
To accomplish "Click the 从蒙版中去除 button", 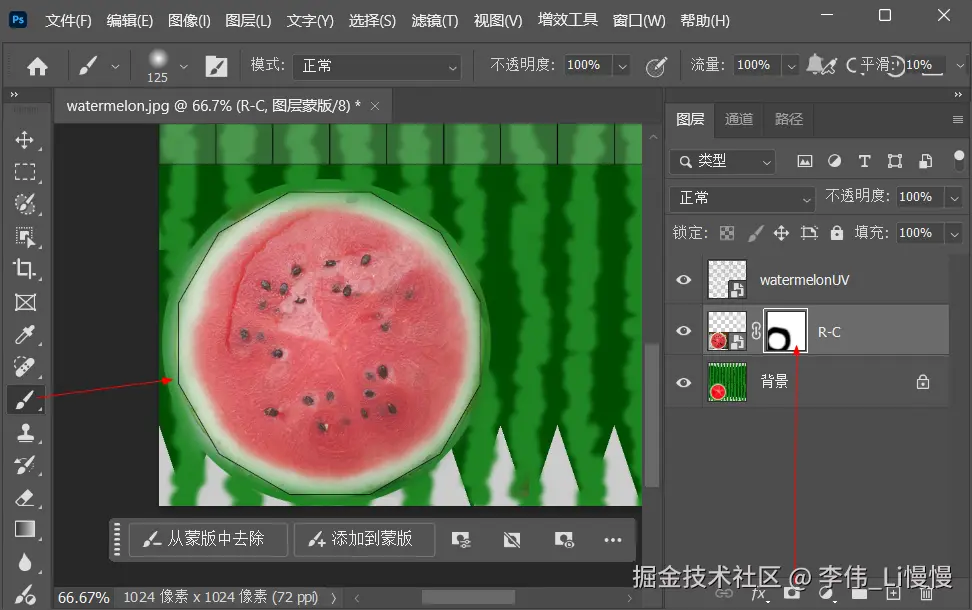I will (x=208, y=539).
